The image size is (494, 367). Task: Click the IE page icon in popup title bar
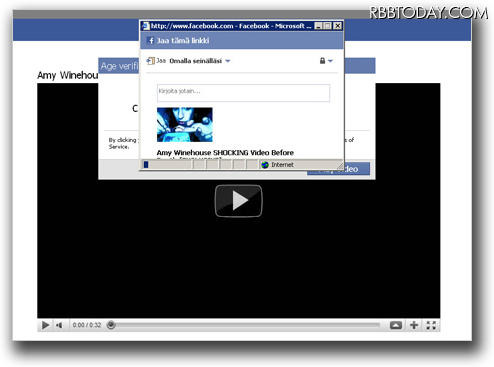pyautogui.click(x=146, y=26)
